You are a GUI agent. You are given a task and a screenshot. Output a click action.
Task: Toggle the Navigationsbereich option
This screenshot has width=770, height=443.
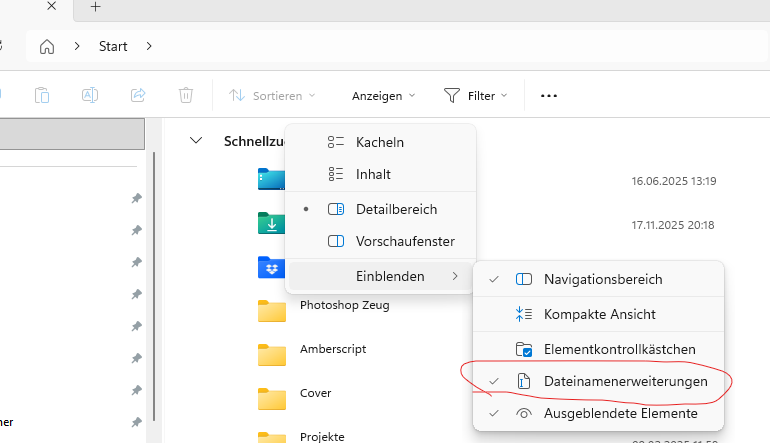click(x=602, y=279)
